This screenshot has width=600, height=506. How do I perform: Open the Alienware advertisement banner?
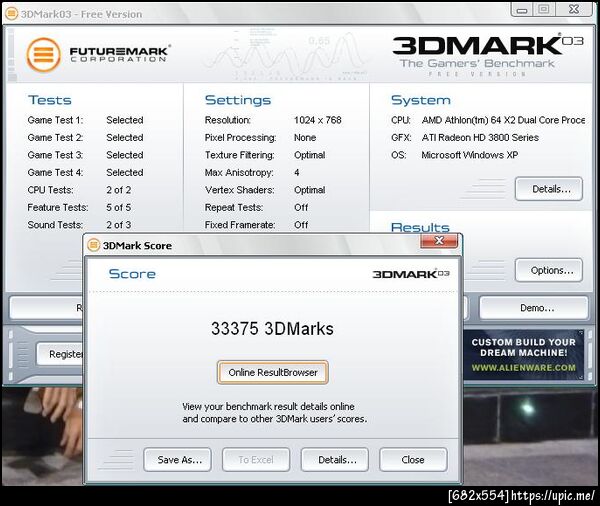point(523,355)
